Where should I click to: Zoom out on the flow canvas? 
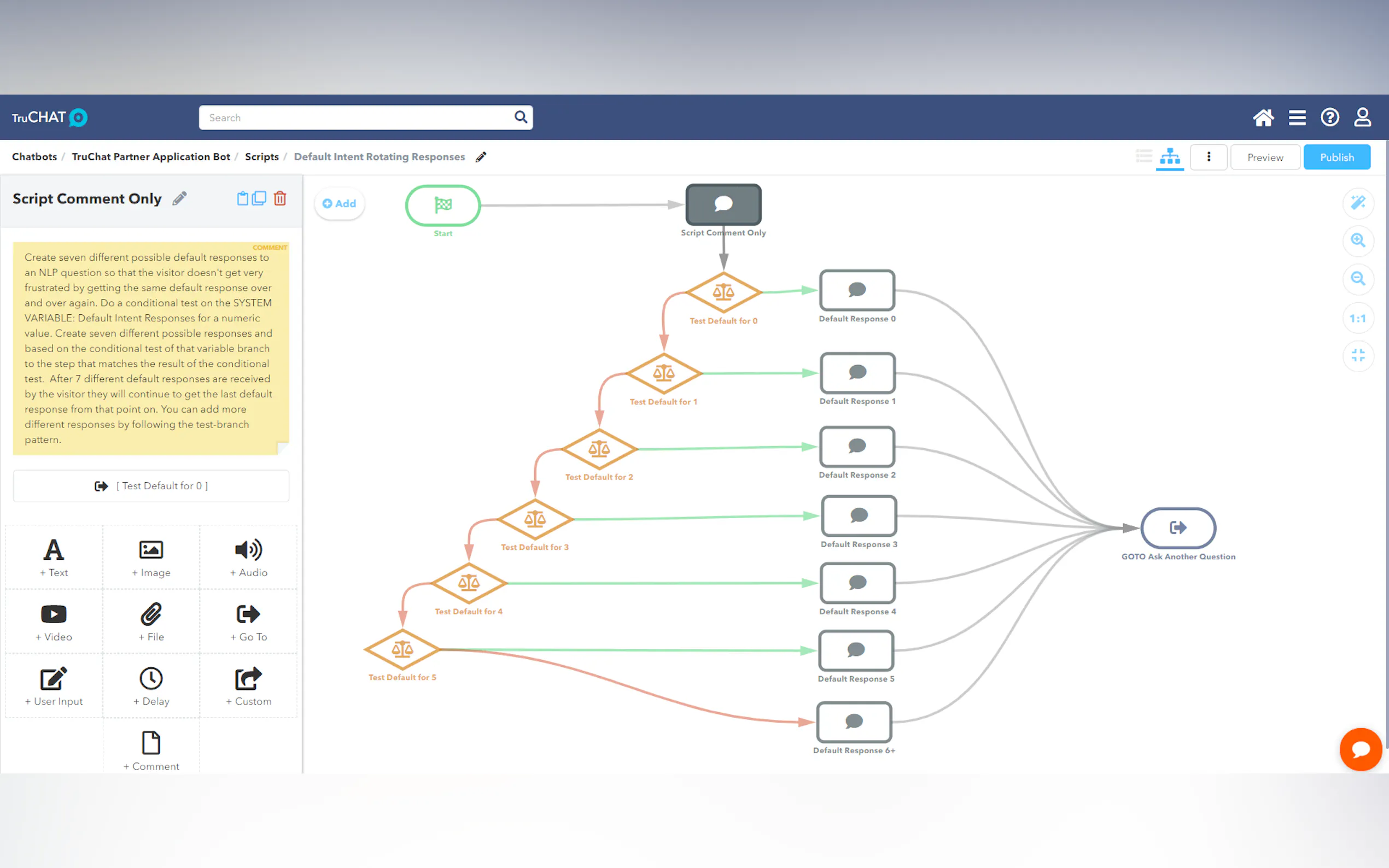(x=1357, y=279)
